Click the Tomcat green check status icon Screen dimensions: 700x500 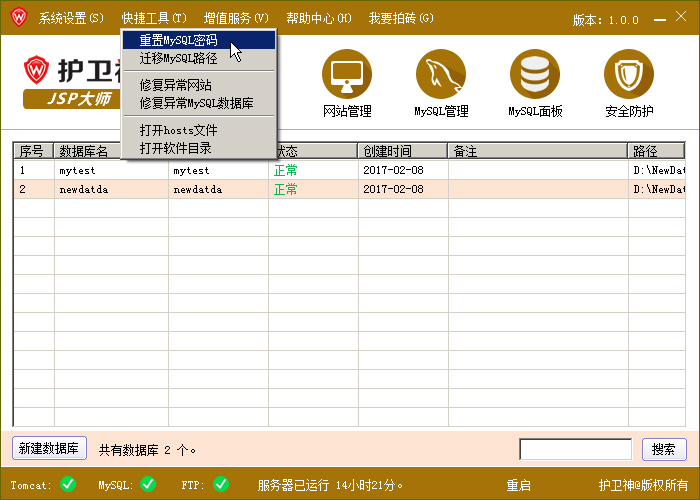coord(68,484)
